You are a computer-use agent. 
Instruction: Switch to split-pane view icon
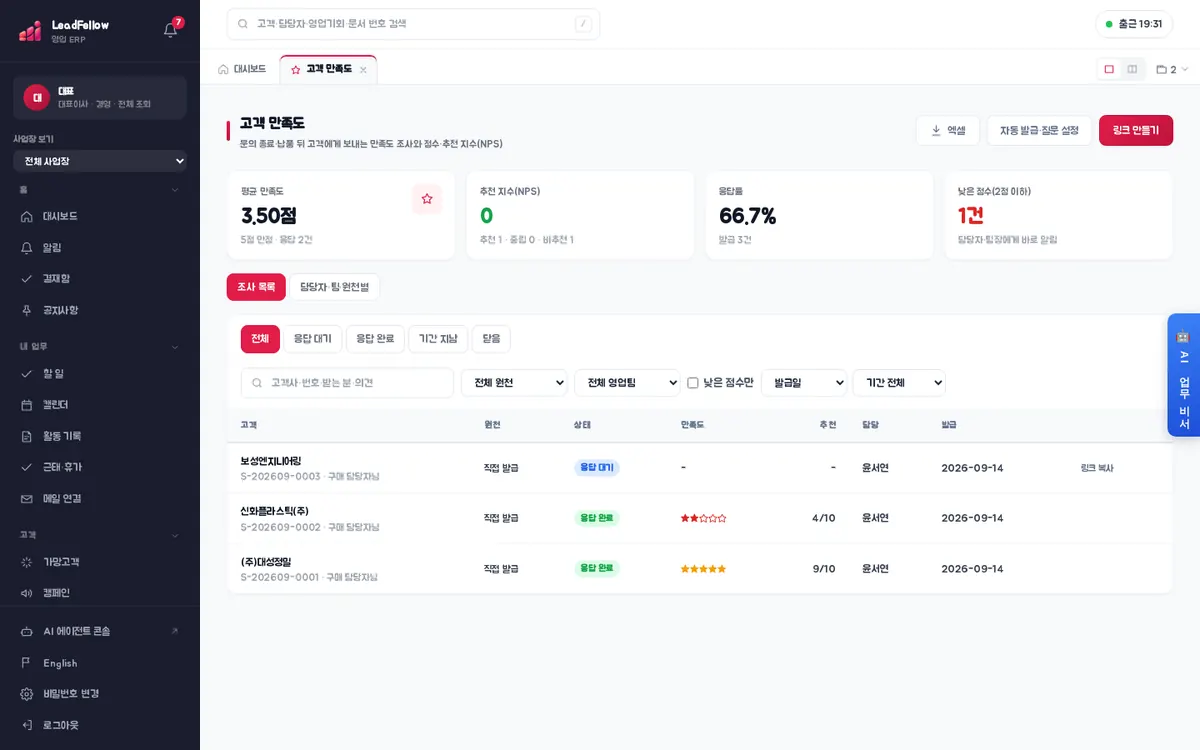click(1132, 69)
